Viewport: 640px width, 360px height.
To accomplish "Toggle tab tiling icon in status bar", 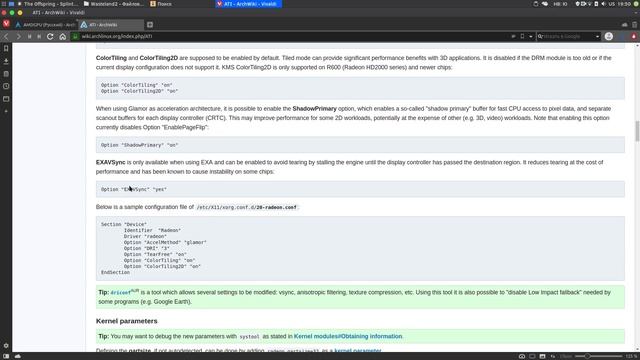I will [x=532, y=356].
